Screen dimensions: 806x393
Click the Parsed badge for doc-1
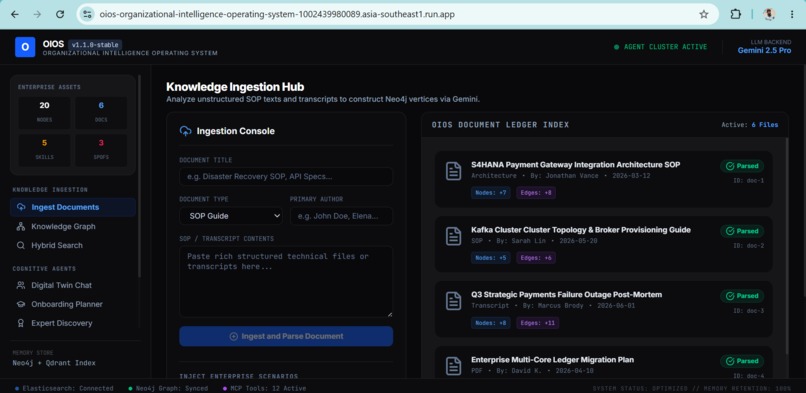[742, 166]
